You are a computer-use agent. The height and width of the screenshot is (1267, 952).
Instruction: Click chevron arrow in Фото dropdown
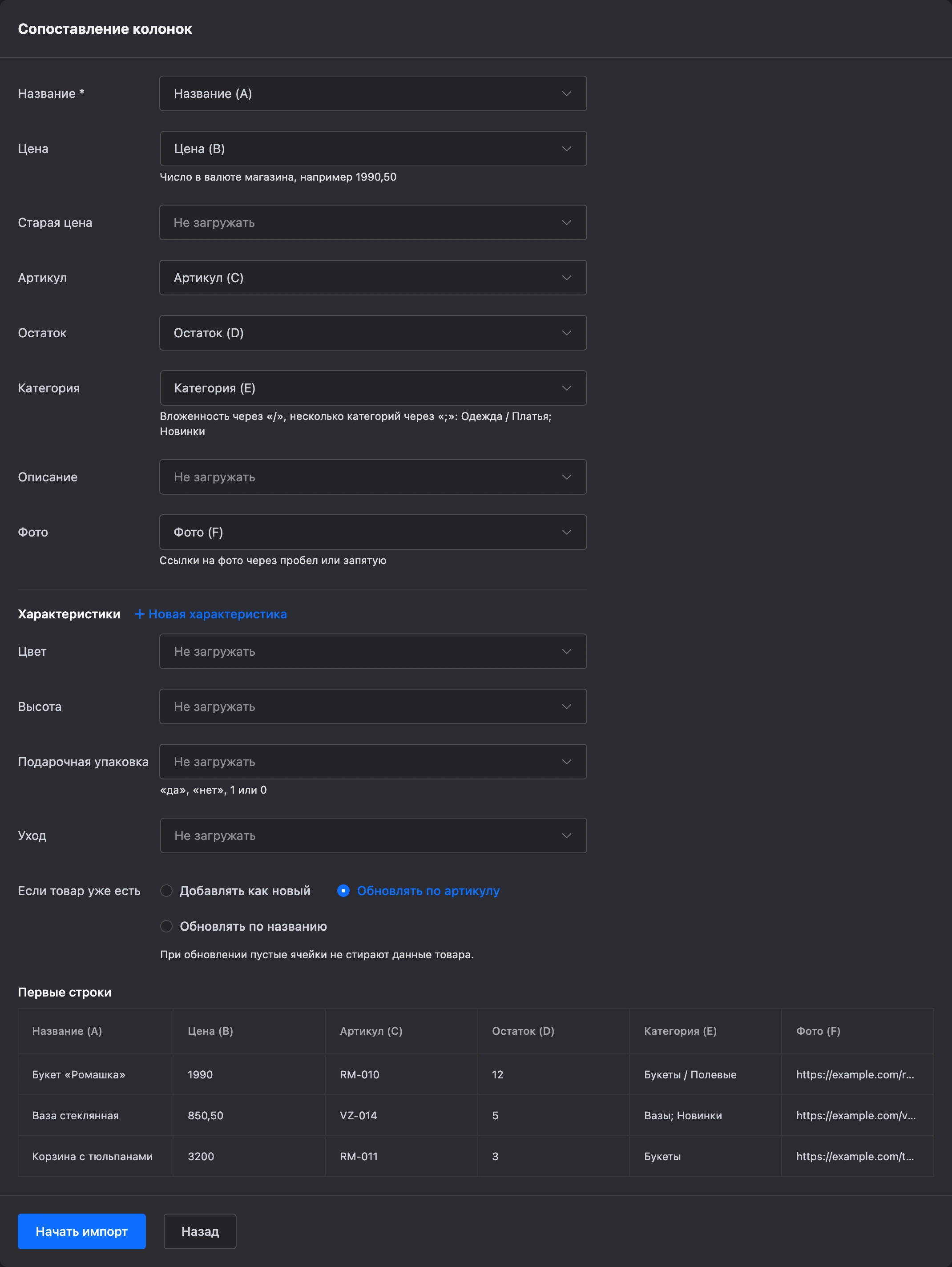coord(566,532)
